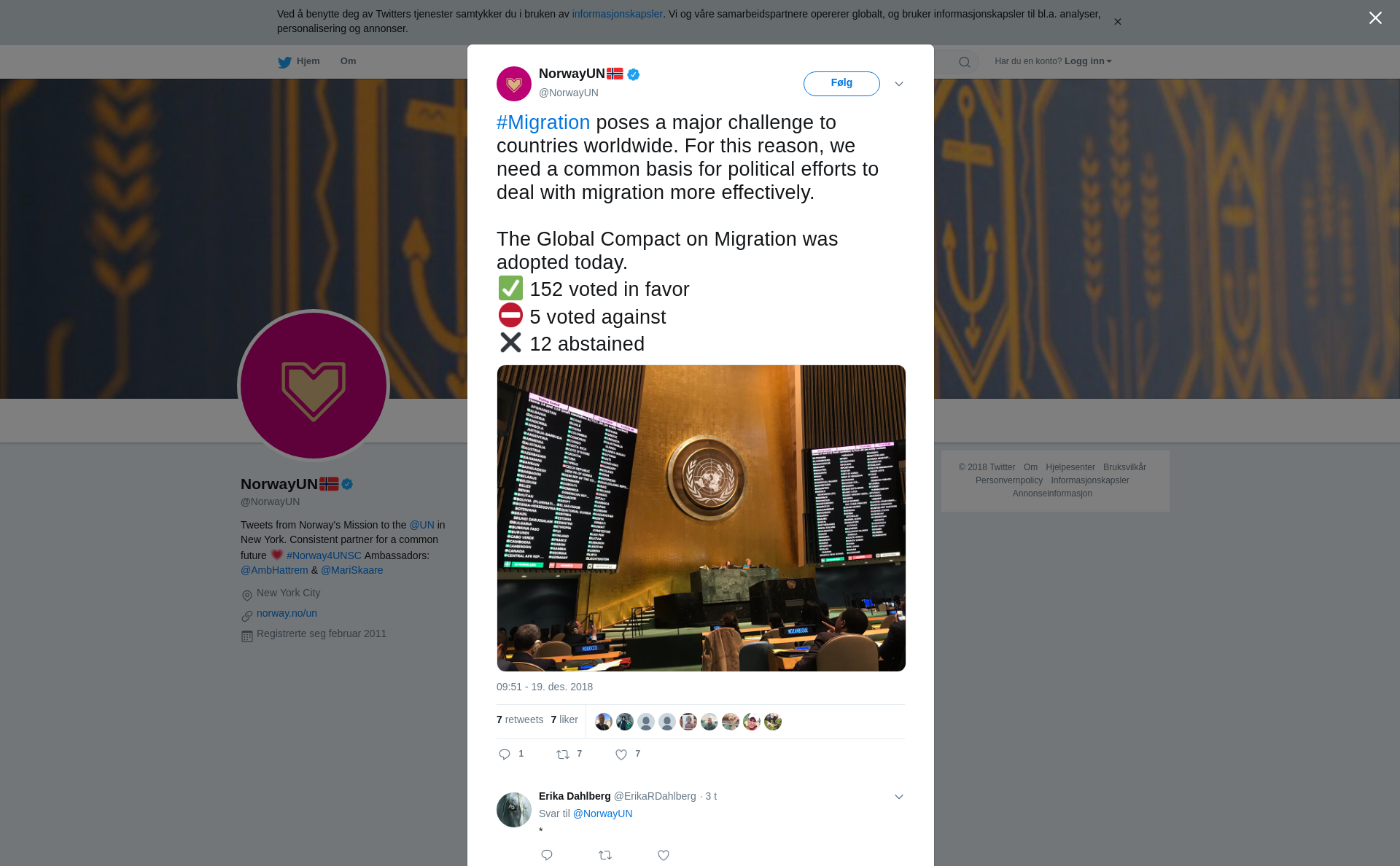This screenshot has width=1400, height=866.
Task: Open the #Migration hashtag link
Action: click(x=543, y=122)
